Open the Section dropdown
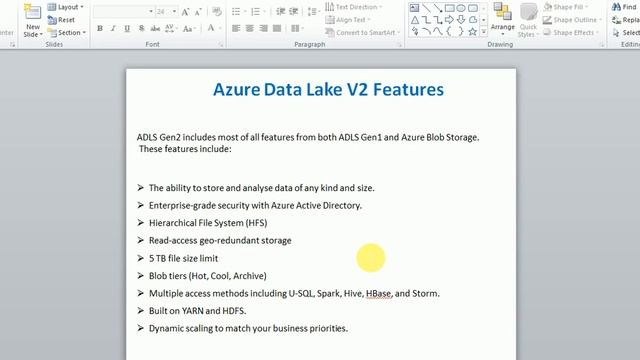The image size is (640, 360). pos(67,32)
